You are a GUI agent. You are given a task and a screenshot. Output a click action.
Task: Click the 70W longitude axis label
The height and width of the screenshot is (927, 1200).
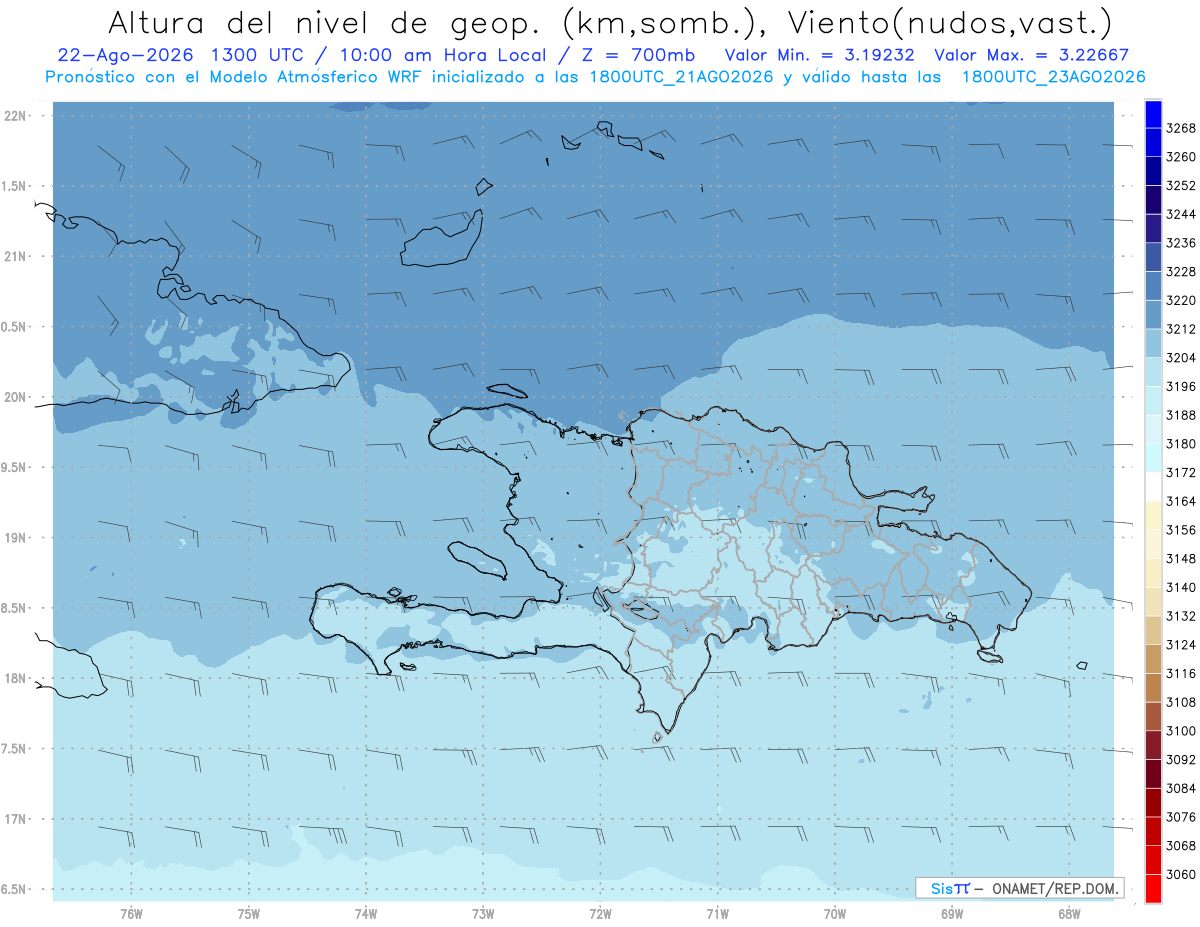(835, 912)
